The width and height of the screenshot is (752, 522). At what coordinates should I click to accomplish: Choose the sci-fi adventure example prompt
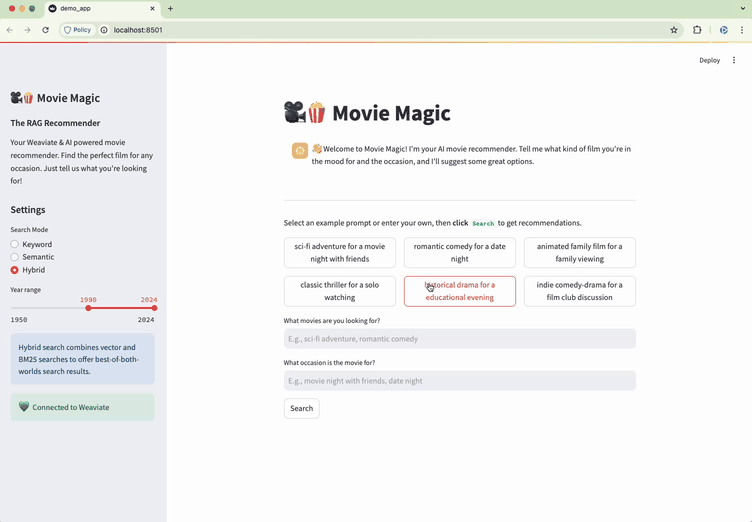339,252
